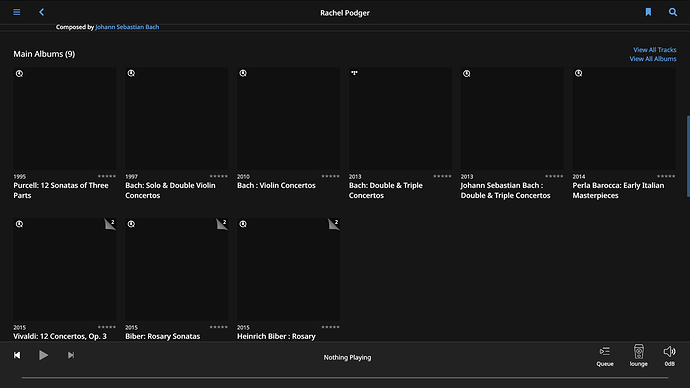Open the Biber: Rosary Sonatas album cover
This screenshot has height=388, width=690.
pyautogui.click(x=176, y=269)
